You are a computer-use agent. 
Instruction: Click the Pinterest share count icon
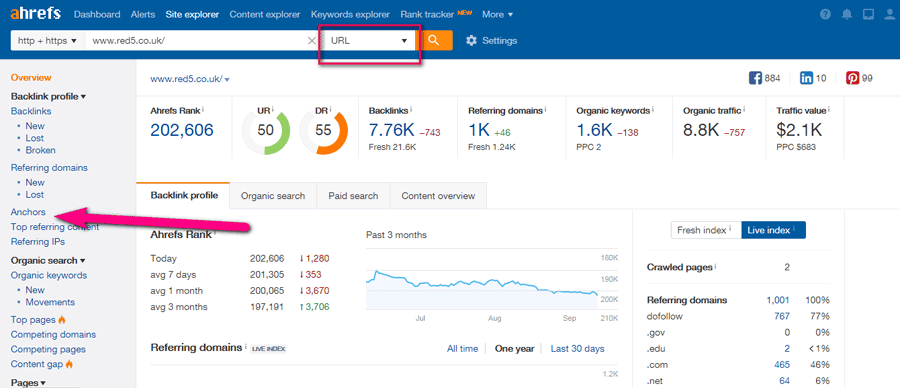[x=853, y=78]
